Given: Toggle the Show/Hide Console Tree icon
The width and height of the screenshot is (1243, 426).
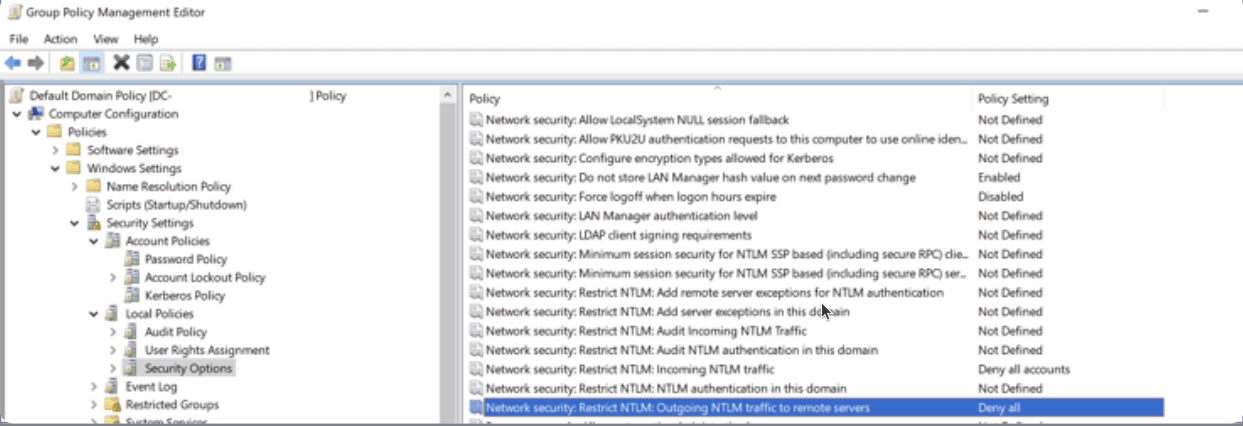Looking at the screenshot, I should tap(91, 64).
